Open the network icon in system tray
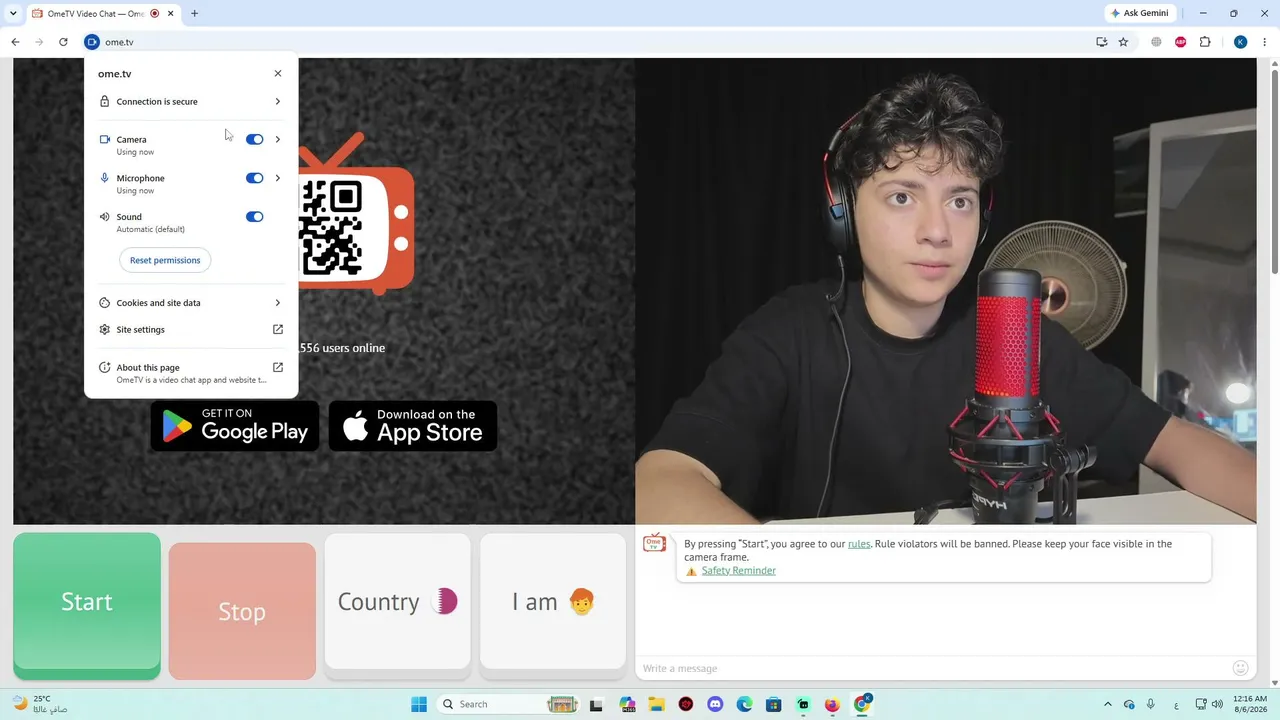This screenshot has height=720, width=1280. 1201,704
